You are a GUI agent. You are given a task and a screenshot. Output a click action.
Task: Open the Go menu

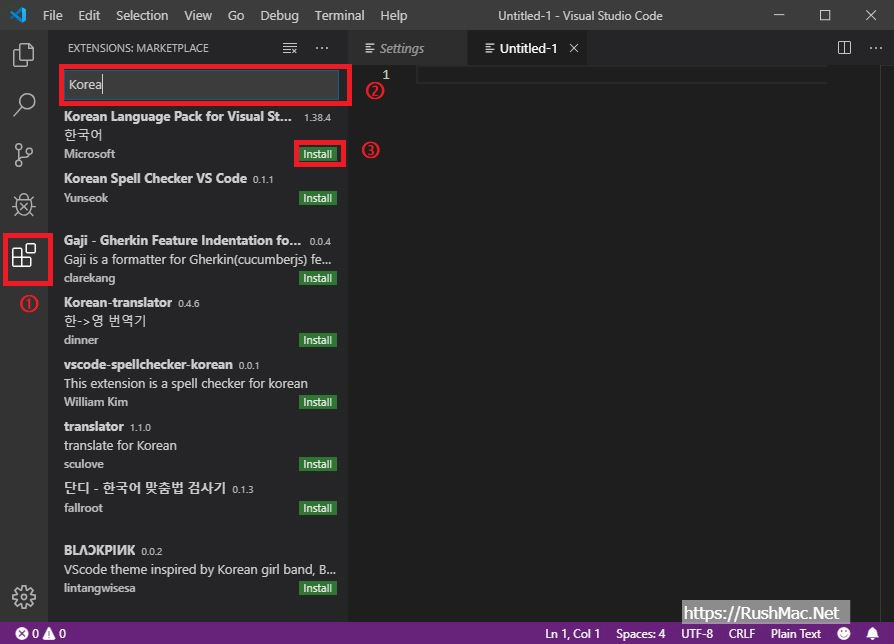[x=236, y=15]
